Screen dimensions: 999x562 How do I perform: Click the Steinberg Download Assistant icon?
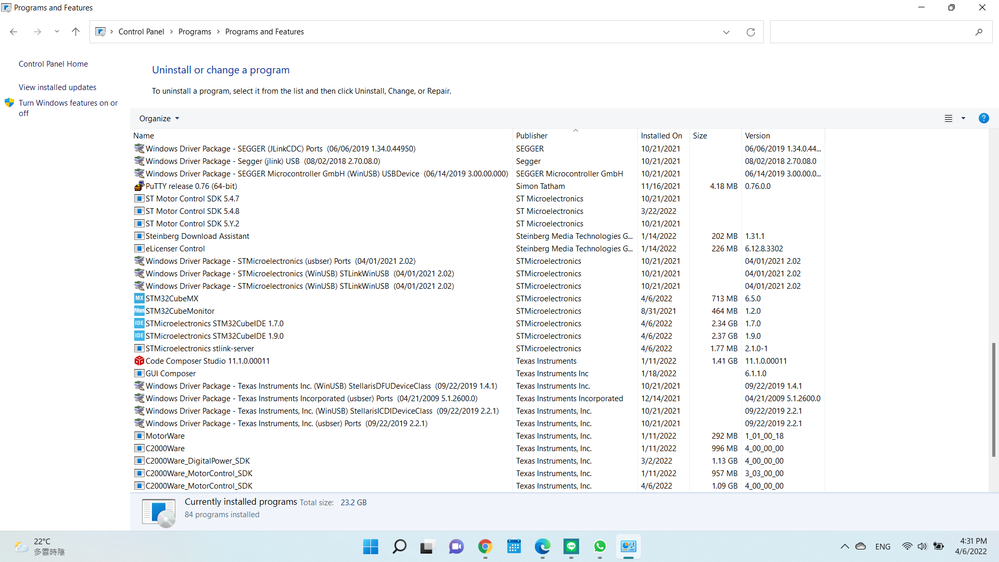coord(139,236)
